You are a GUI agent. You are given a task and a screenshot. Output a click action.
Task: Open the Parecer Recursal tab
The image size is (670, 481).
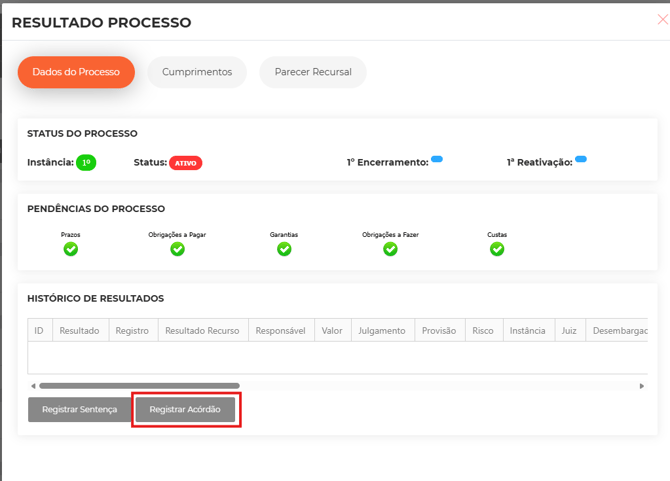[x=313, y=72]
